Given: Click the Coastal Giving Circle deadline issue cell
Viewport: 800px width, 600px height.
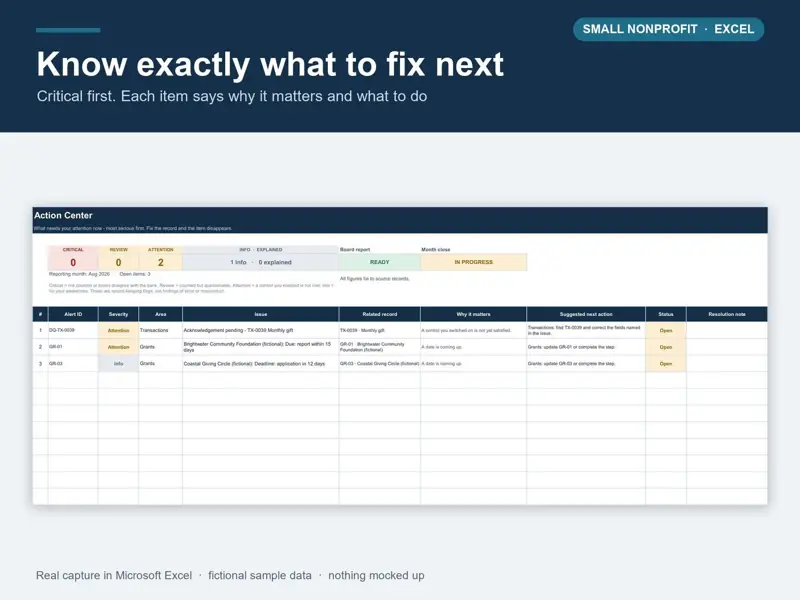Looking at the screenshot, I should pos(261,364).
